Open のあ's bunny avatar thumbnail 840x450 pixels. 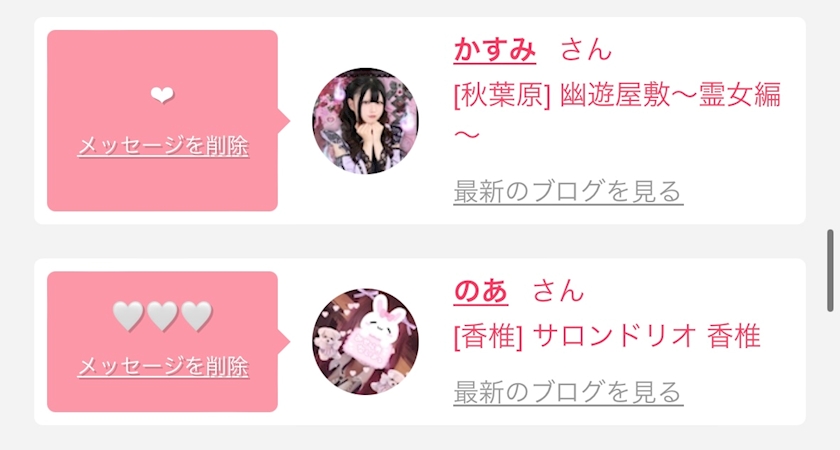coord(365,342)
